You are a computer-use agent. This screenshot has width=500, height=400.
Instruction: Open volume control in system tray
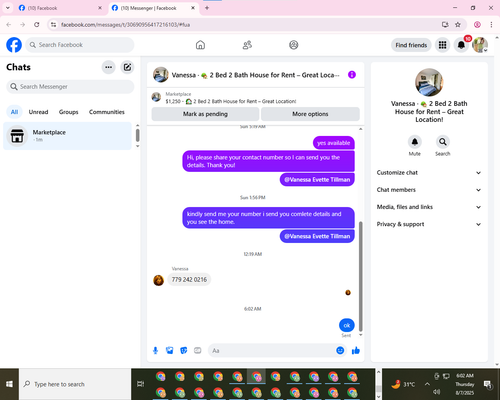[x=437, y=392]
